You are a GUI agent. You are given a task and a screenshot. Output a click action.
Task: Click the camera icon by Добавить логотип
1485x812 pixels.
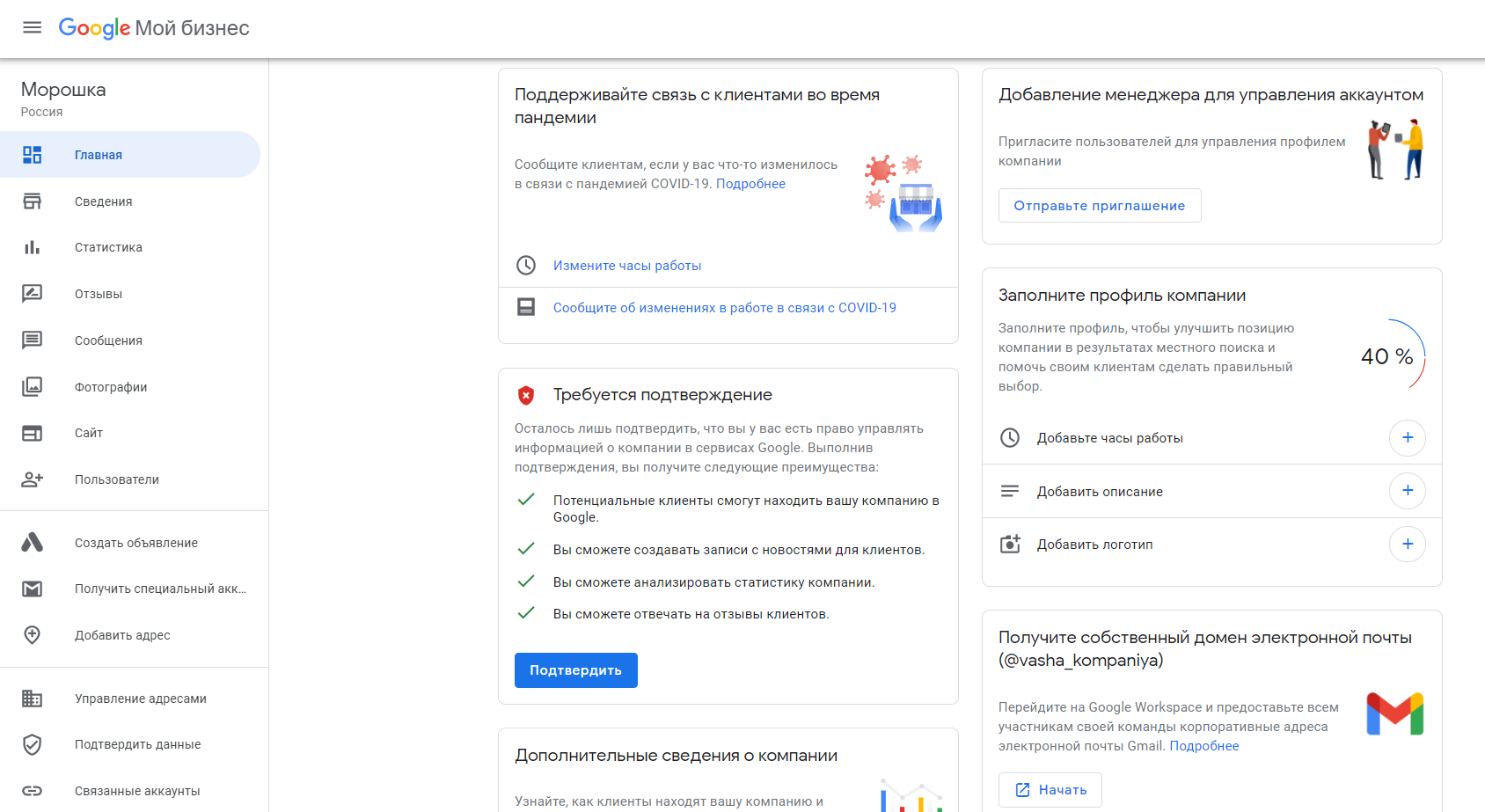1010,544
